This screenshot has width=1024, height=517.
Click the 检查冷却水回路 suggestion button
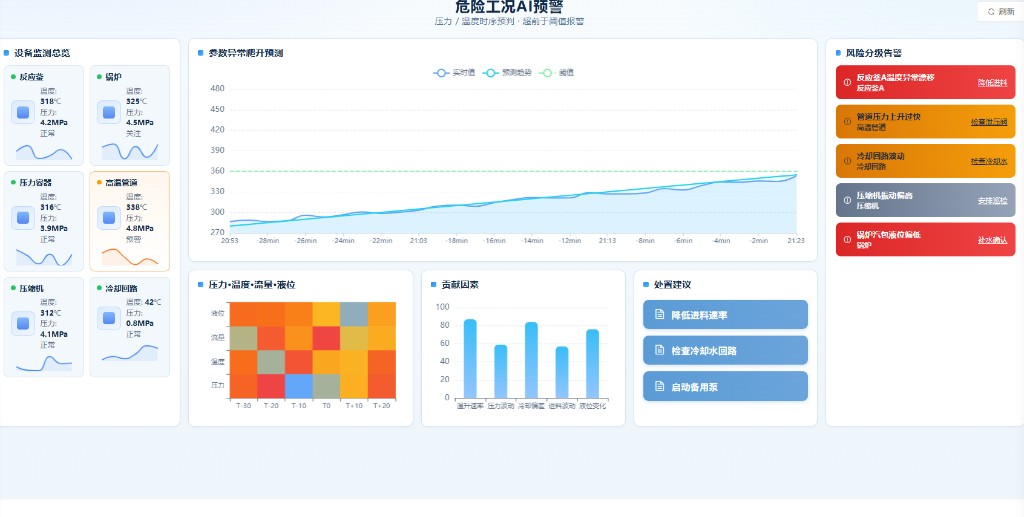[x=725, y=351]
